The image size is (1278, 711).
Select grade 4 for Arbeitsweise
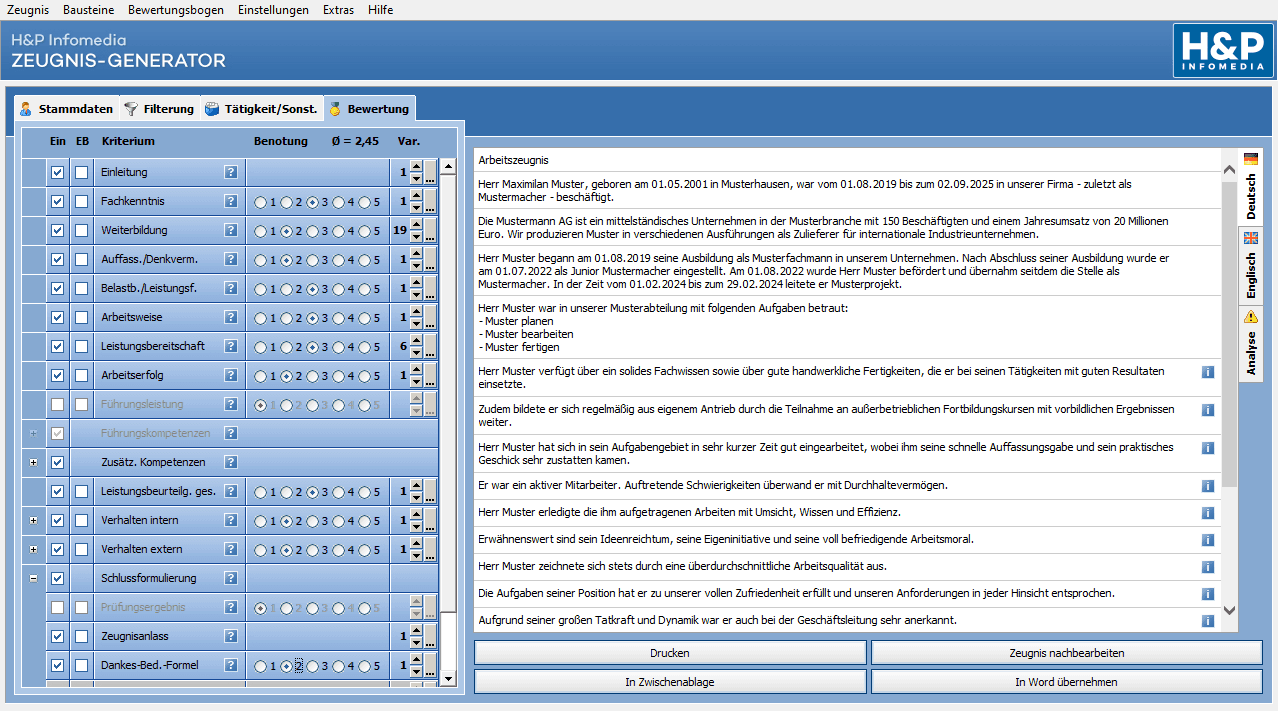[x=338, y=318]
